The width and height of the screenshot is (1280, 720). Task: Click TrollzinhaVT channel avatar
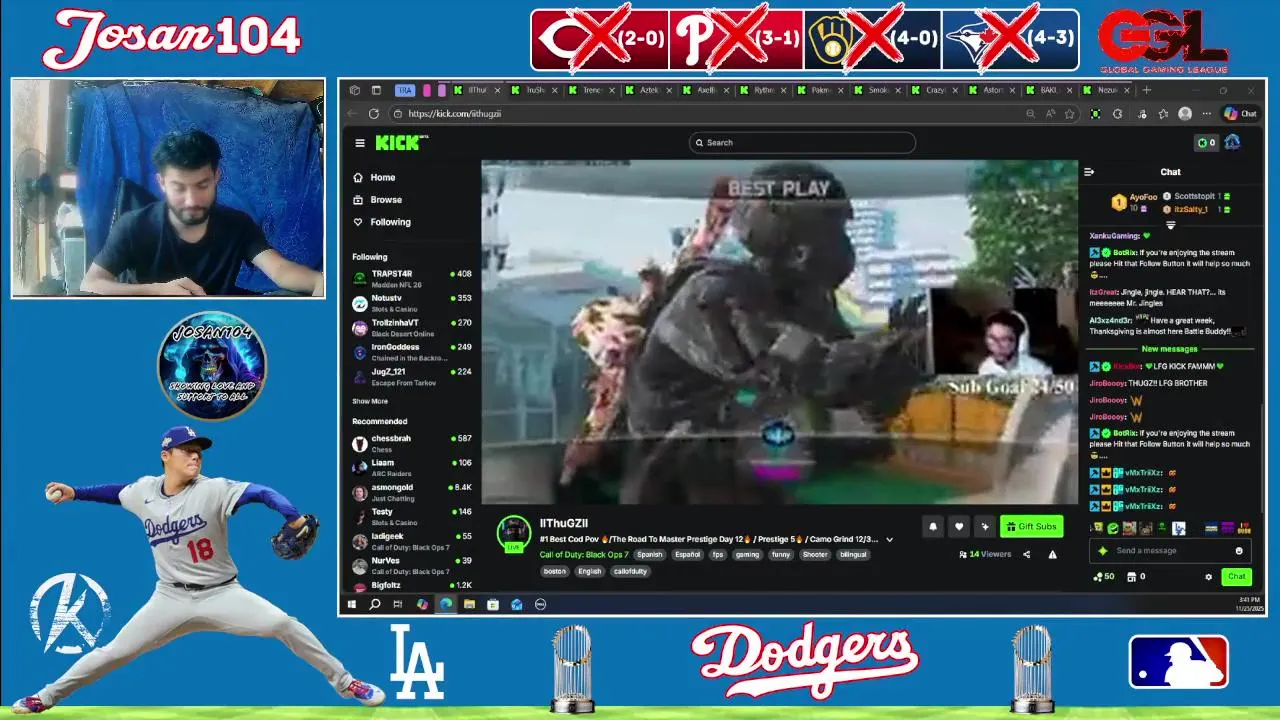point(359,328)
